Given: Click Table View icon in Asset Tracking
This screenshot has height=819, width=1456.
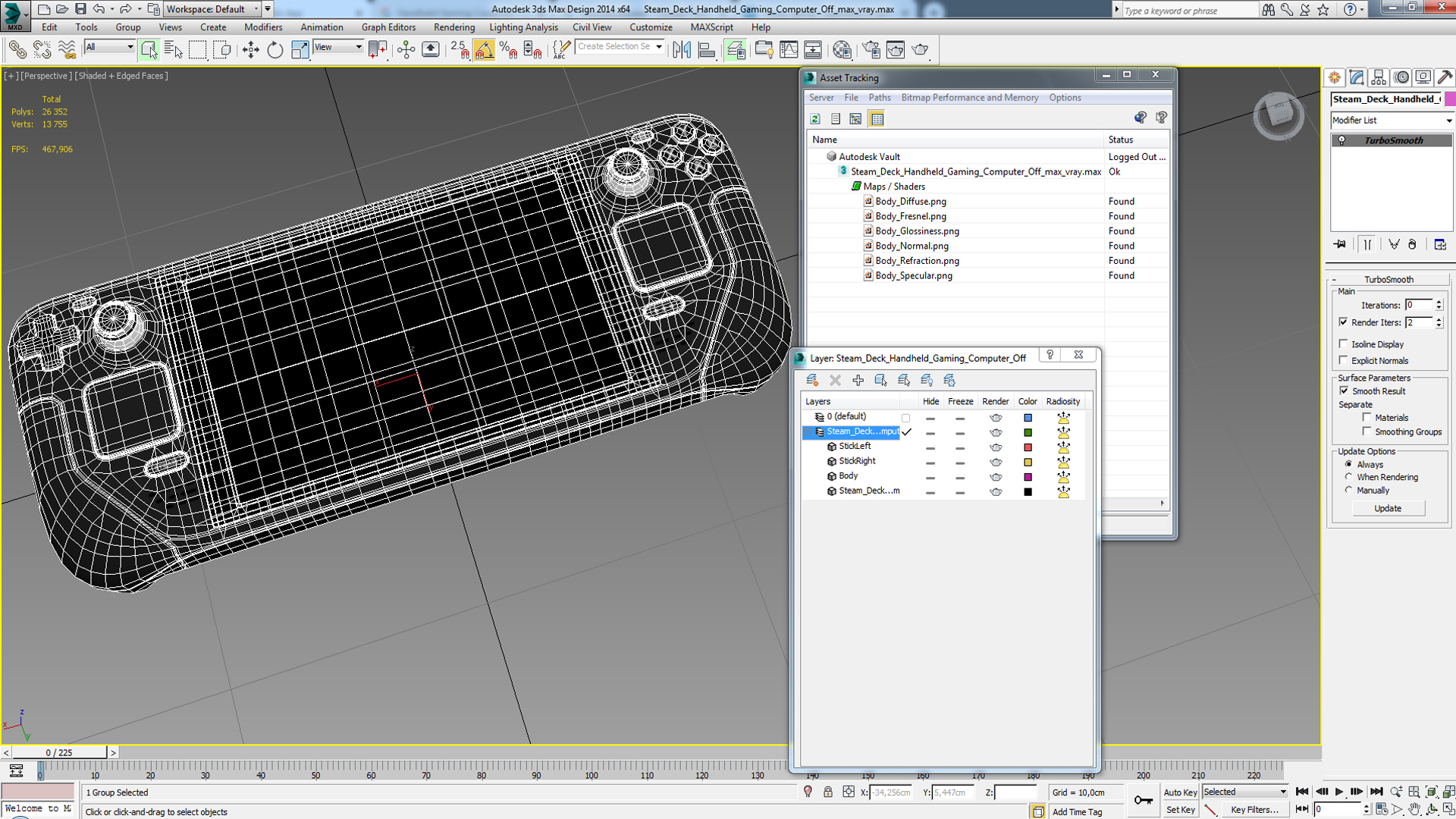Looking at the screenshot, I should pos(877,119).
